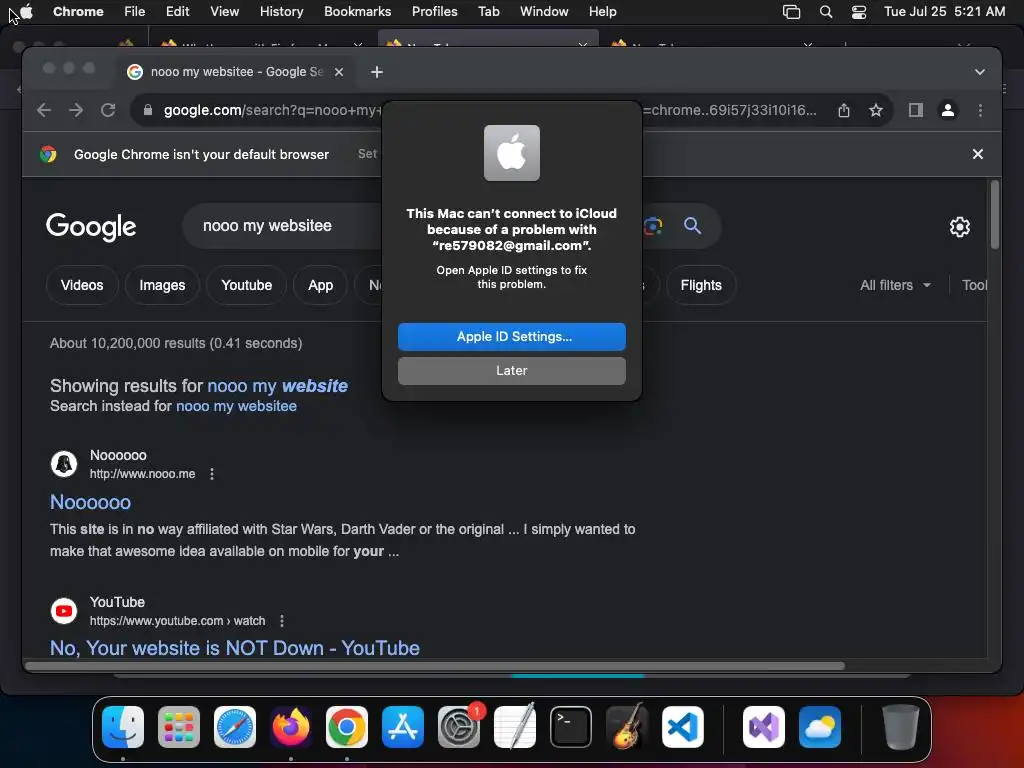Image resolution: width=1024 pixels, height=768 pixels.
Task: Open Finder from the Dock
Action: 123,727
